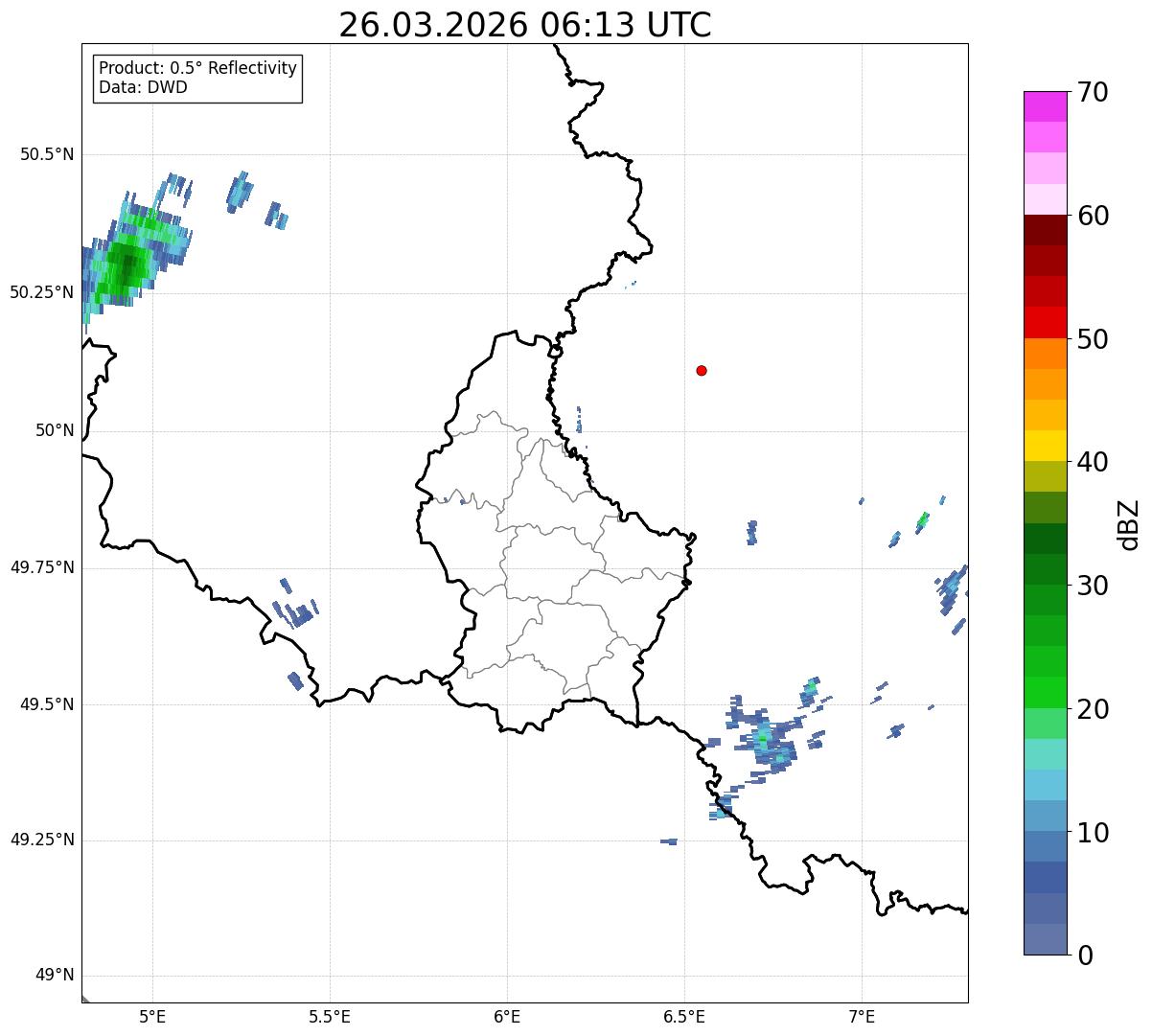Click the 6.5°E longitude label
The height and width of the screenshot is (1036, 1152).
(x=684, y=1016)
